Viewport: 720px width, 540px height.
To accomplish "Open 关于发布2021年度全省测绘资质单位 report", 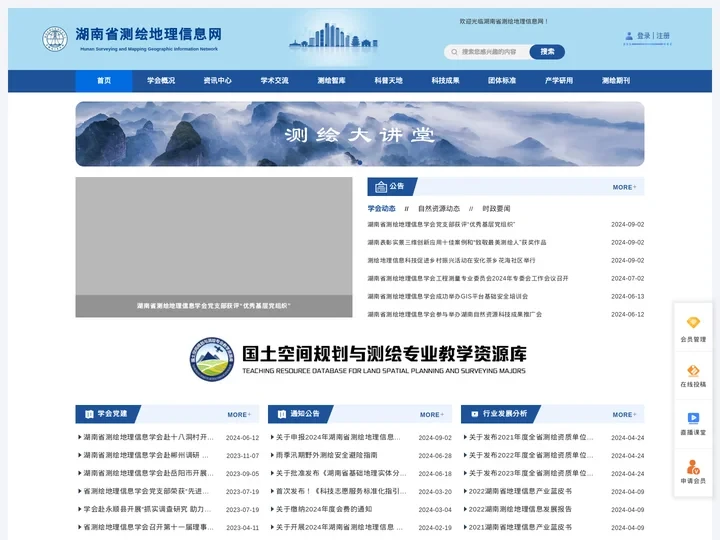I will [x=529, y=437].
